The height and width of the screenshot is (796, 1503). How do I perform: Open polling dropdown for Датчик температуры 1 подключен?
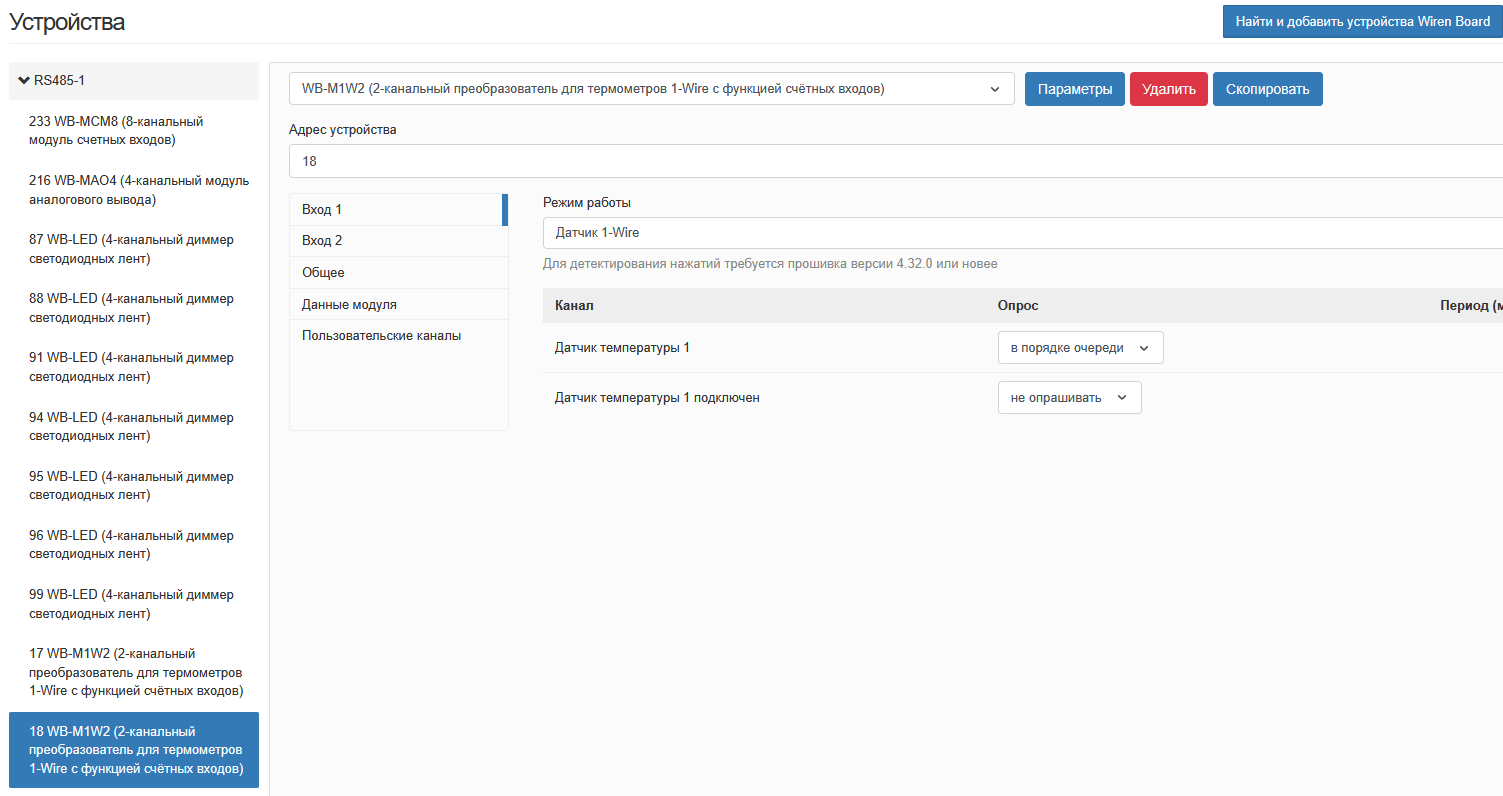[1069, 398]
